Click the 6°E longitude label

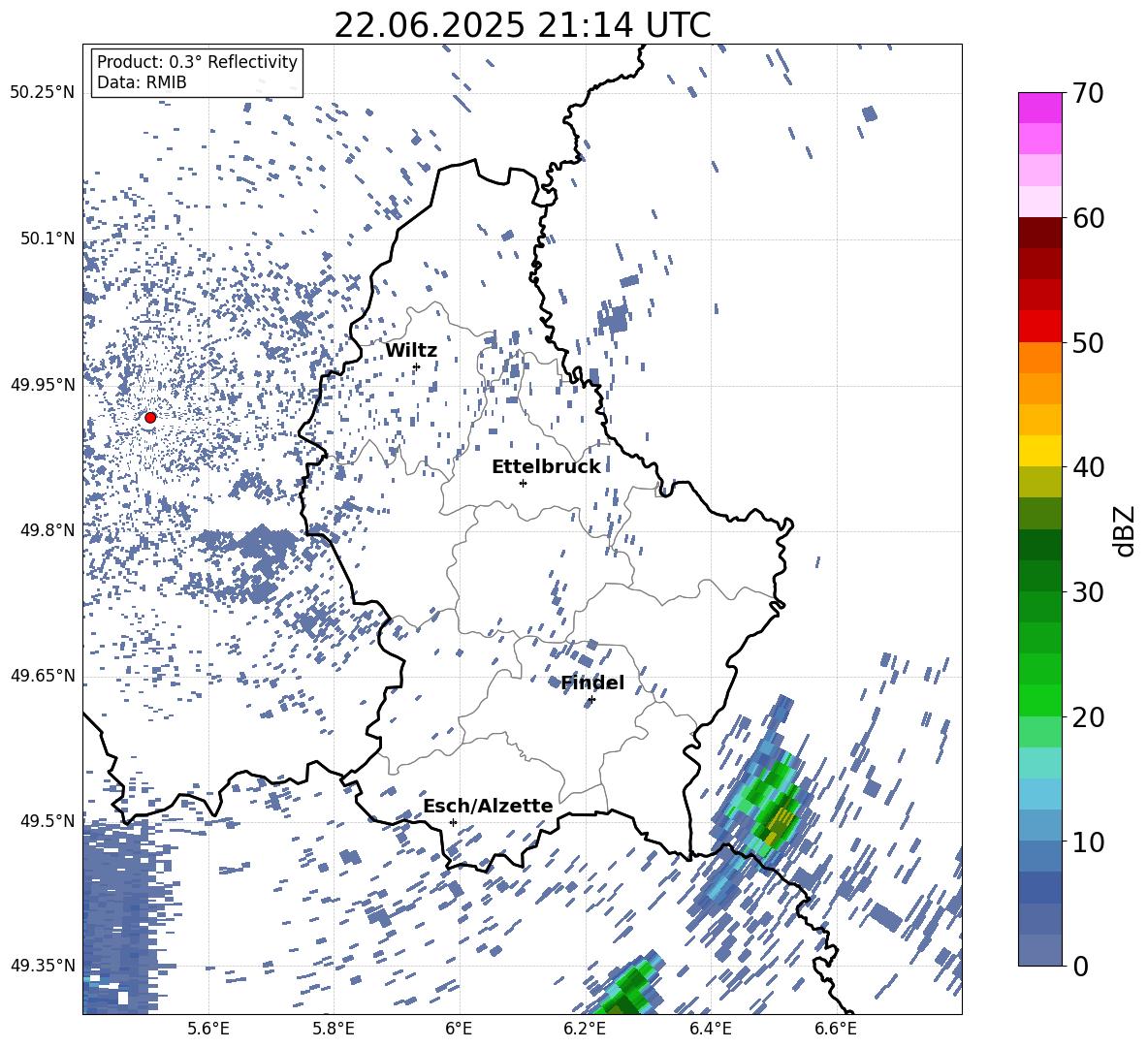pos(459,1029)
